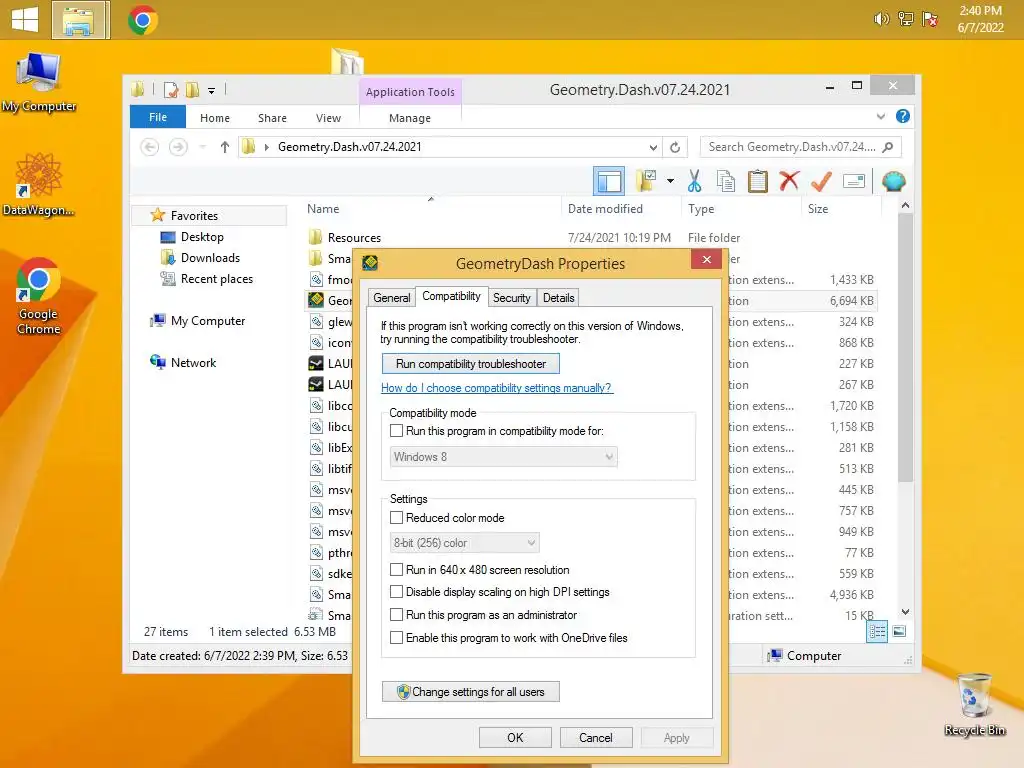1024x768 pixels.
Task: Select the Resources folder row
Action: tap(591, 238)
